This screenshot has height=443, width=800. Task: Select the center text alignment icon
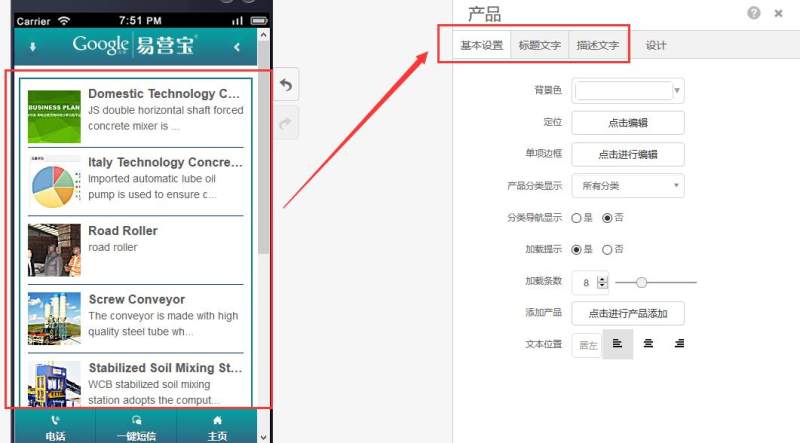click(x=648, y=343)
